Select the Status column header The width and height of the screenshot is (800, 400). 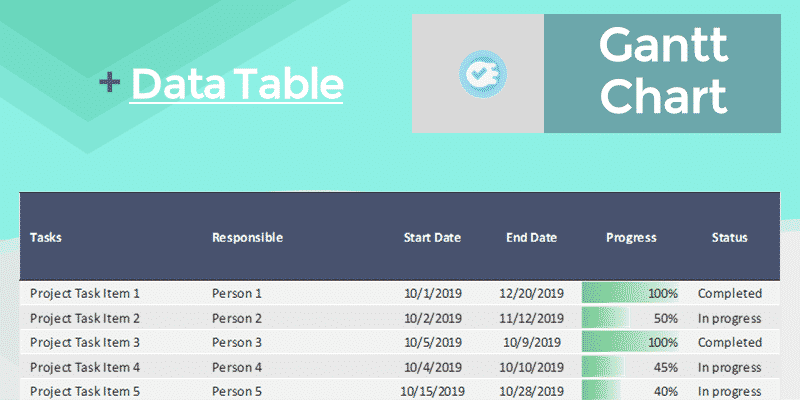(x=729, y=238)
